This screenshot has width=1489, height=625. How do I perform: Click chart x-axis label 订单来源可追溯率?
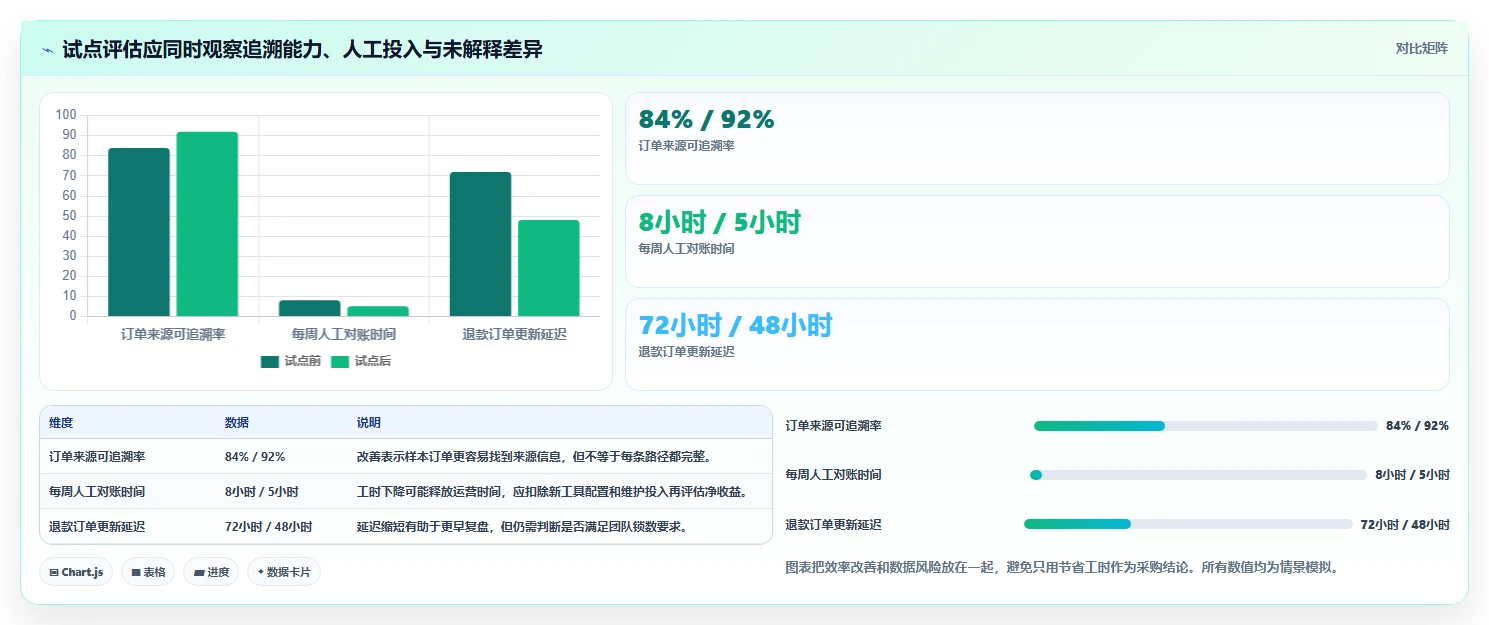point(173,334)
